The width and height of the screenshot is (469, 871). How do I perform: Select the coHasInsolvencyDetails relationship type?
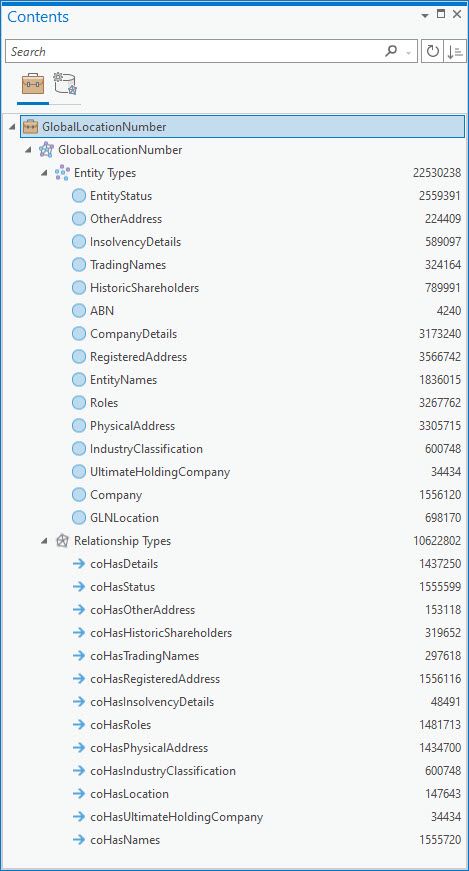click(152, 702)
